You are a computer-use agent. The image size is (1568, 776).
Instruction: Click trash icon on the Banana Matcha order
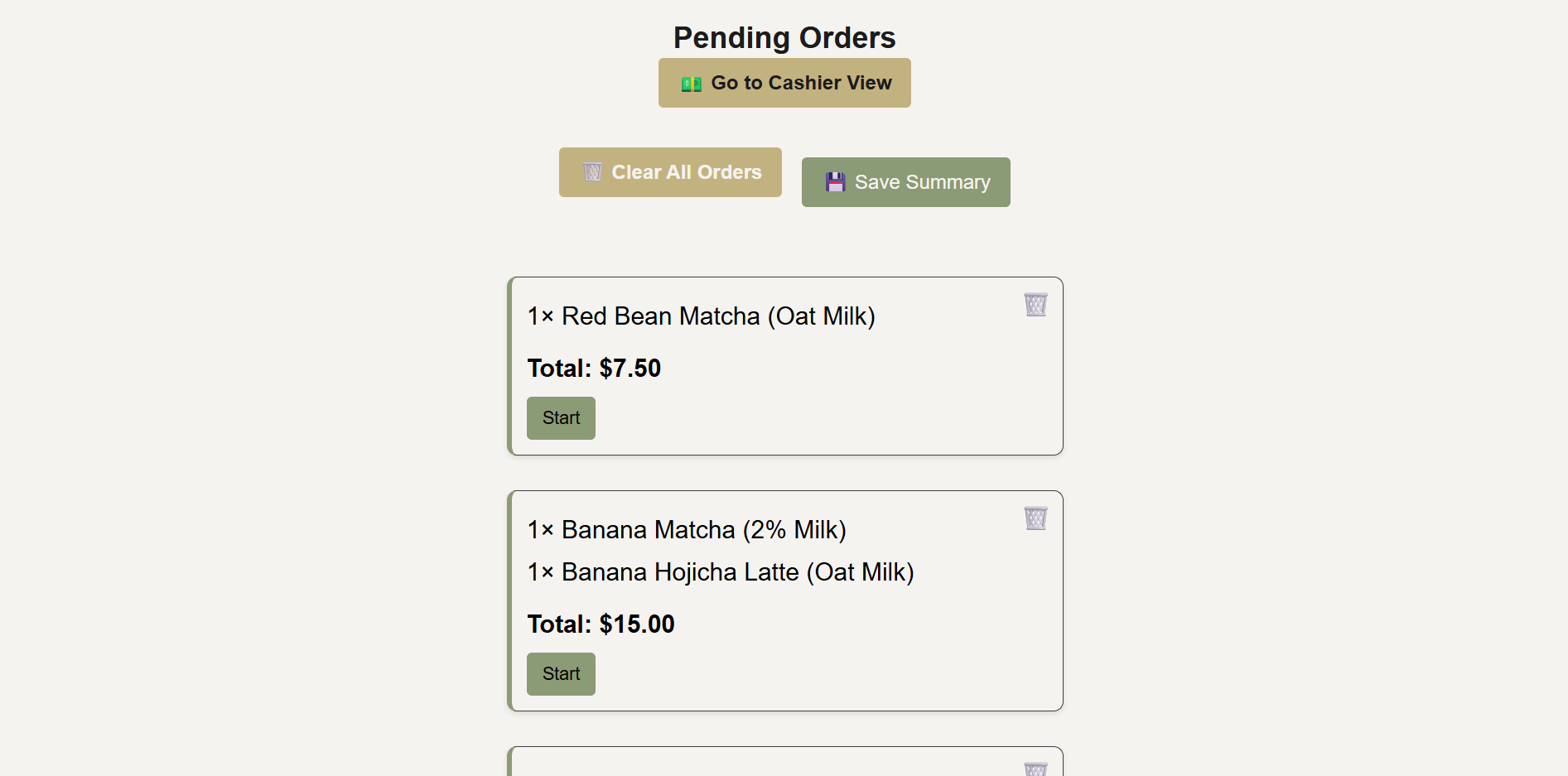[x=1035, y=518]
